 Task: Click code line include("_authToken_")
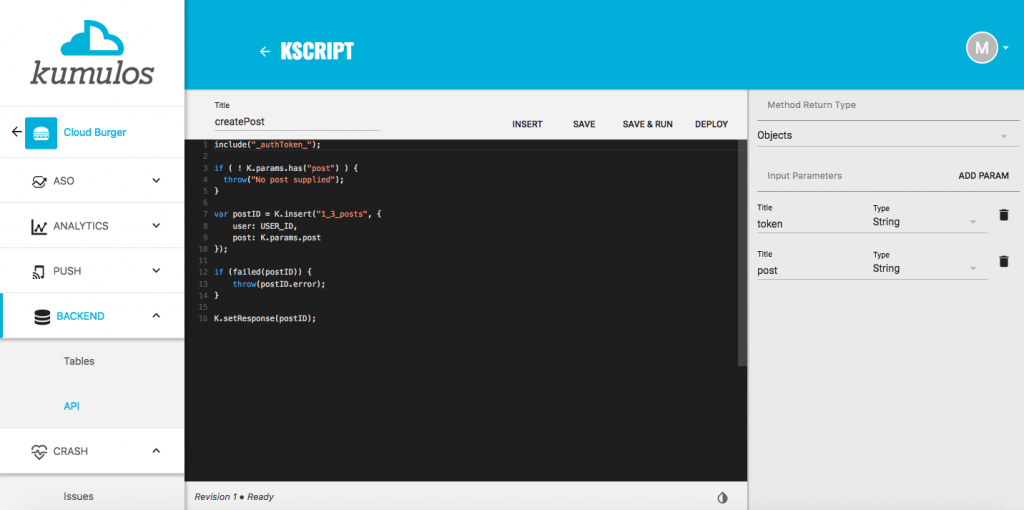tap(268, 144)
